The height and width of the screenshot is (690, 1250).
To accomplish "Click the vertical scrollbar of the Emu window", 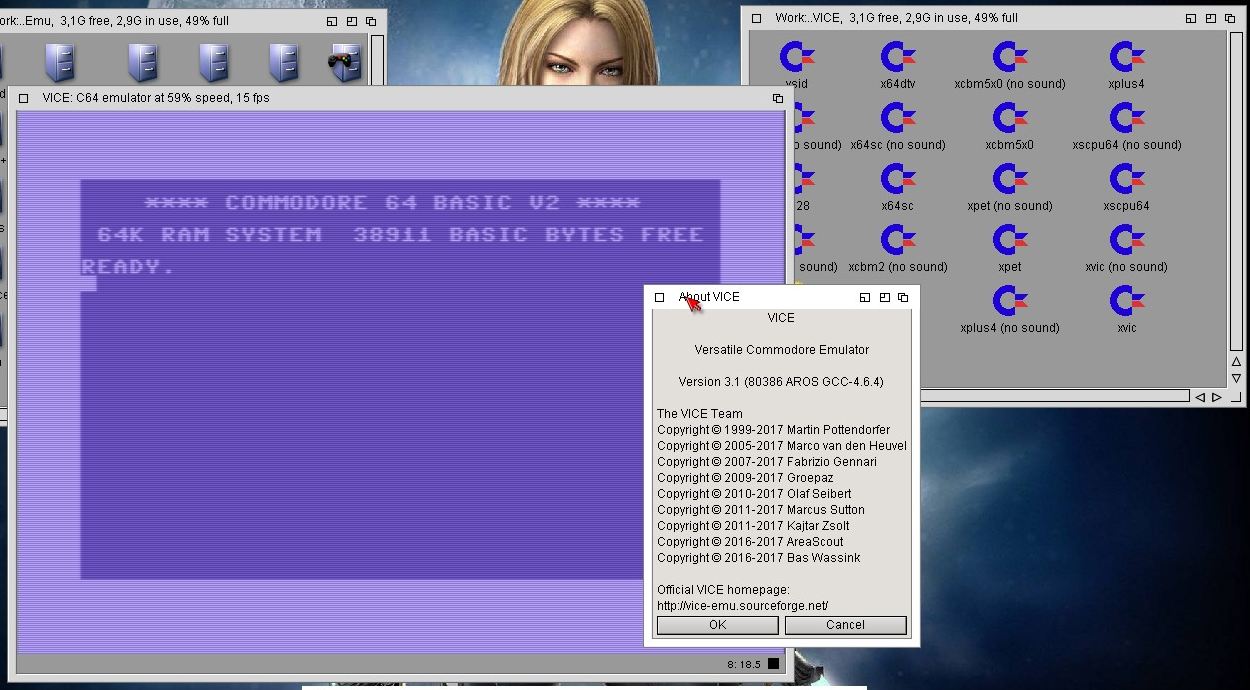I will click(377, 60).
